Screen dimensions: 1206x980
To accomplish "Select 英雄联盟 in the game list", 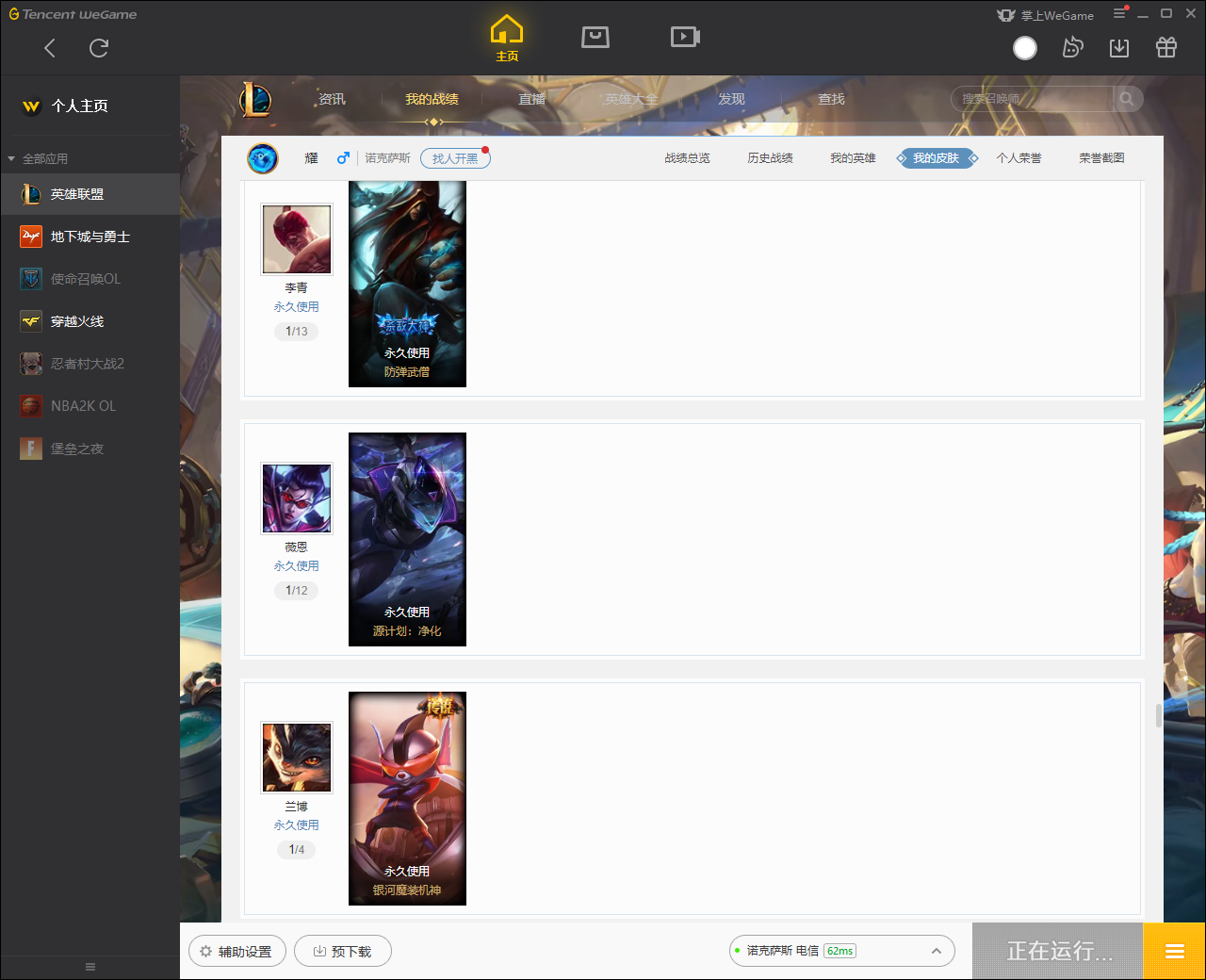I will tap(90, 194).
